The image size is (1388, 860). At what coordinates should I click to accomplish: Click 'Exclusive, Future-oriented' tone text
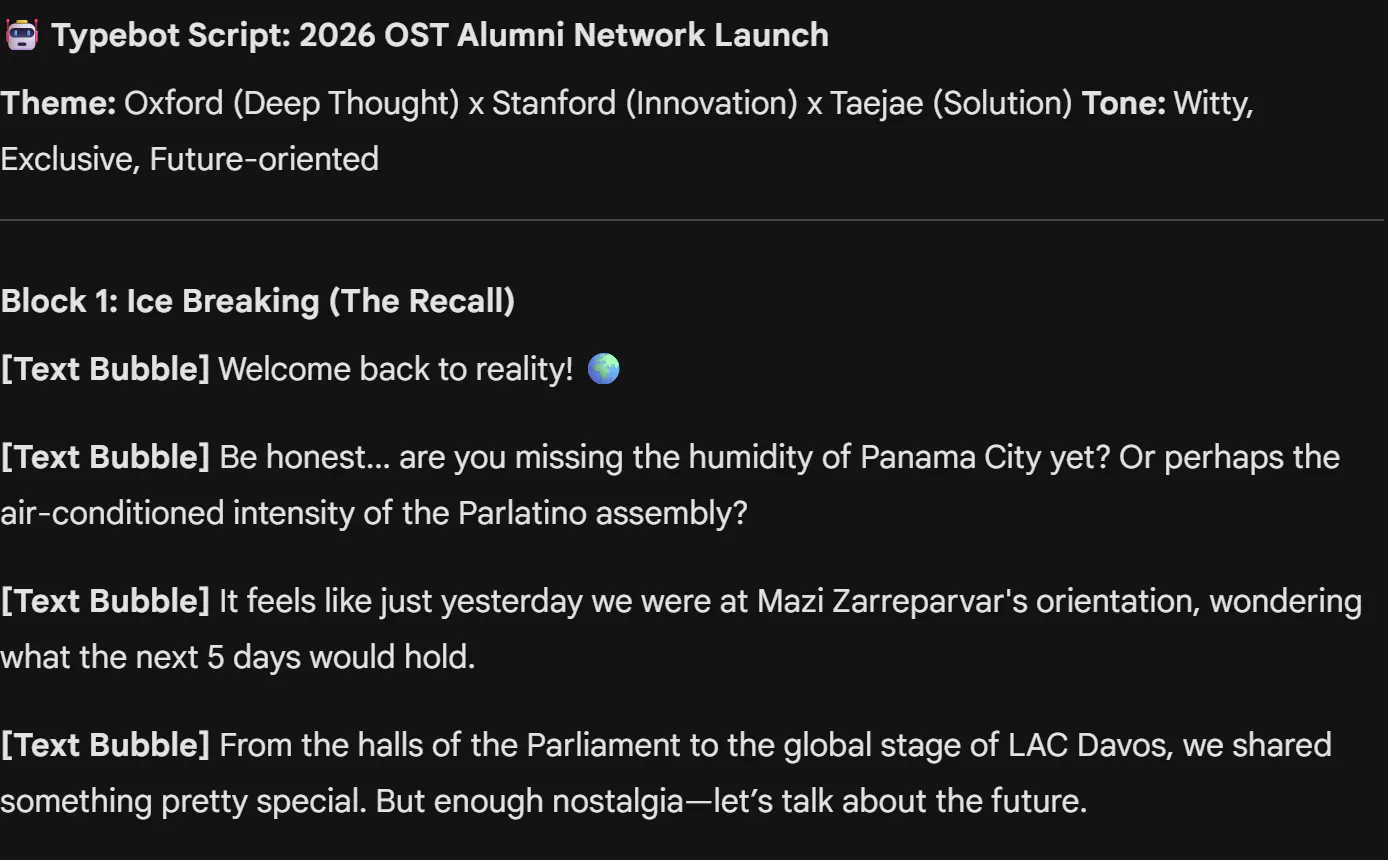point(190,159)
